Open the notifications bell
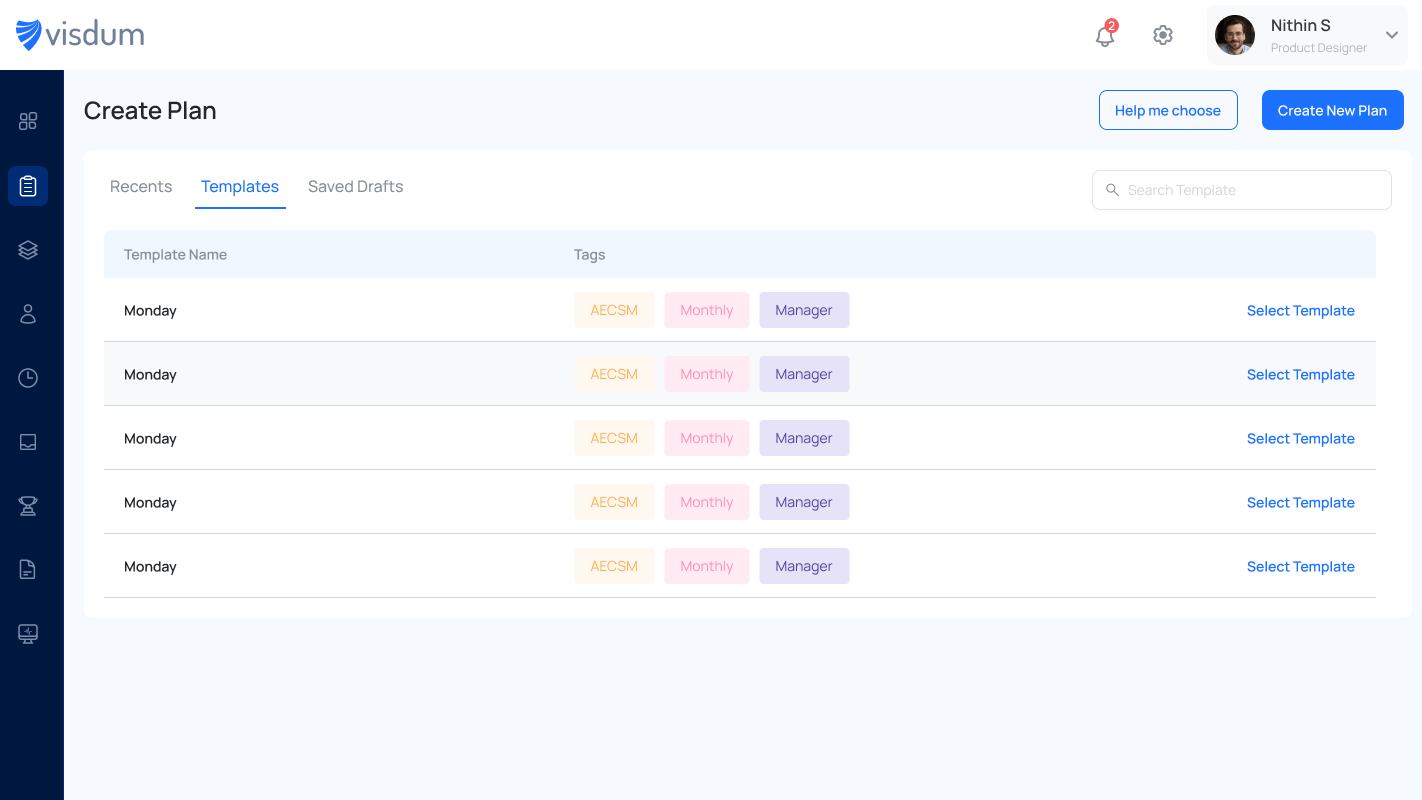The height and width of the screenshot is (800, 1422). [1105, 36]
